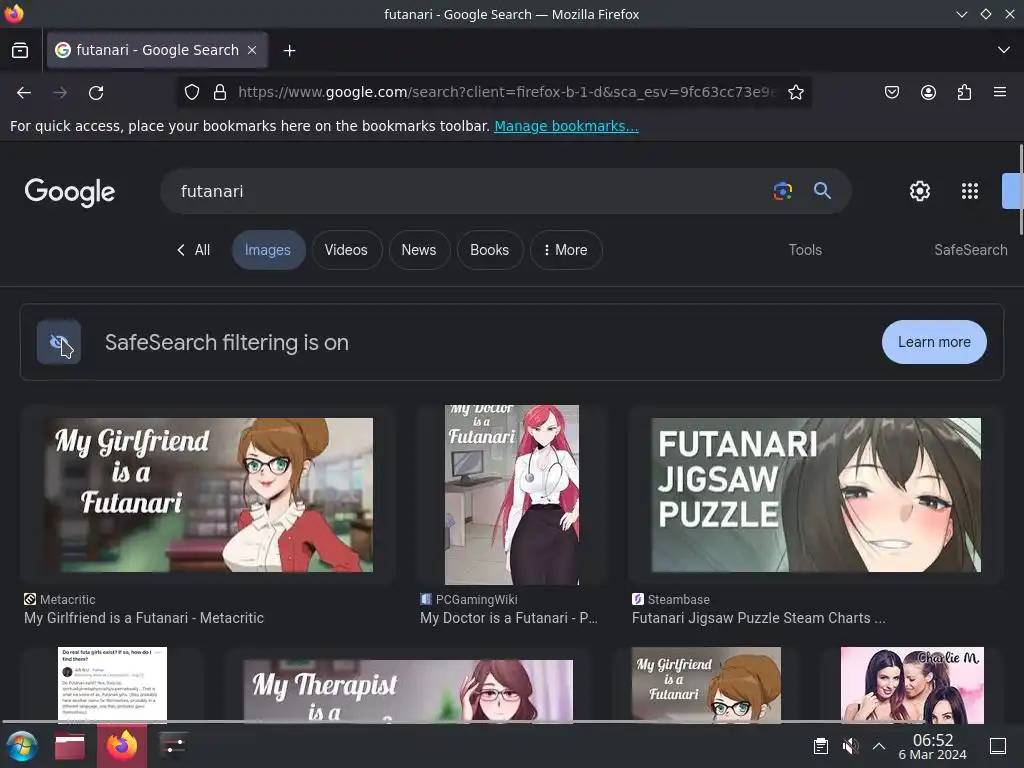1024x768 pixels.
Task: Click the site security padlock icon
Action: pos(220,93)
